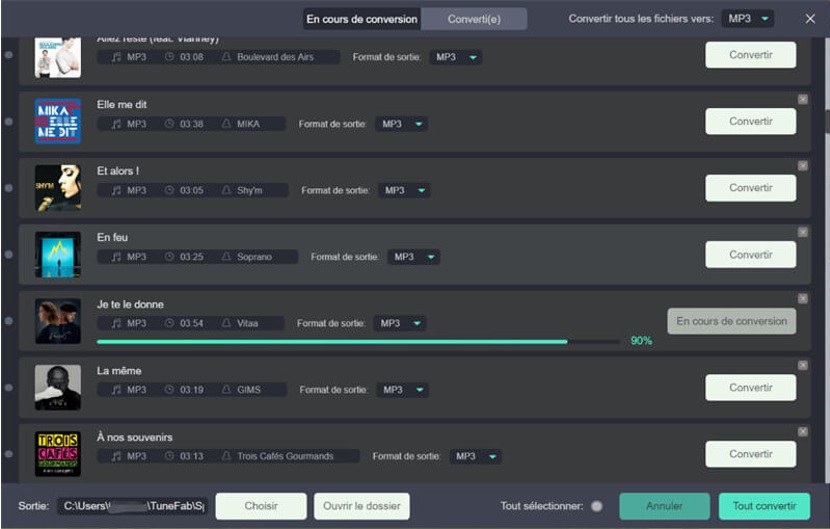The height and width of the screenshot is (529, 830).
Task: Click the En cours de conversion status button
Action: [732, 321]
